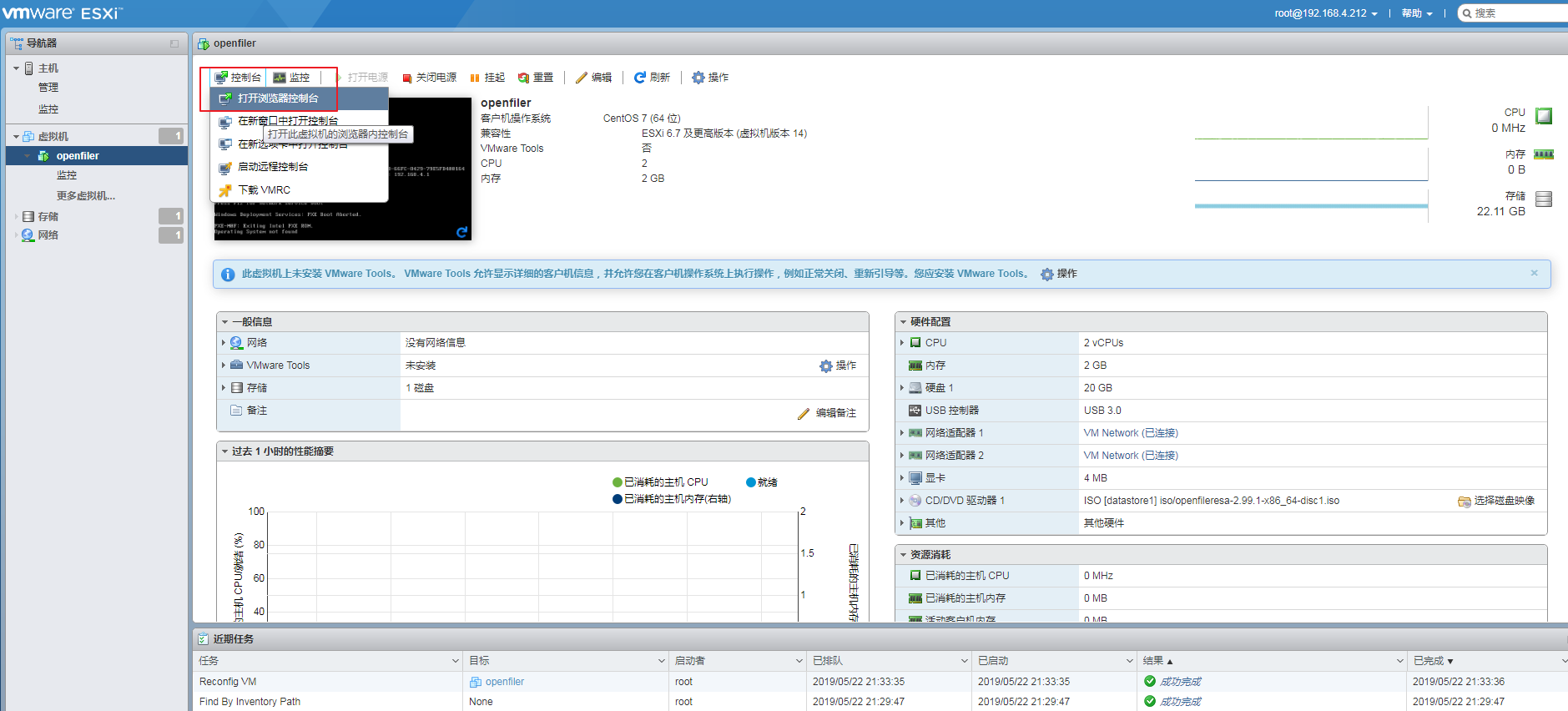Dismiss the VMware Tools notification banner

(1534, 273)
